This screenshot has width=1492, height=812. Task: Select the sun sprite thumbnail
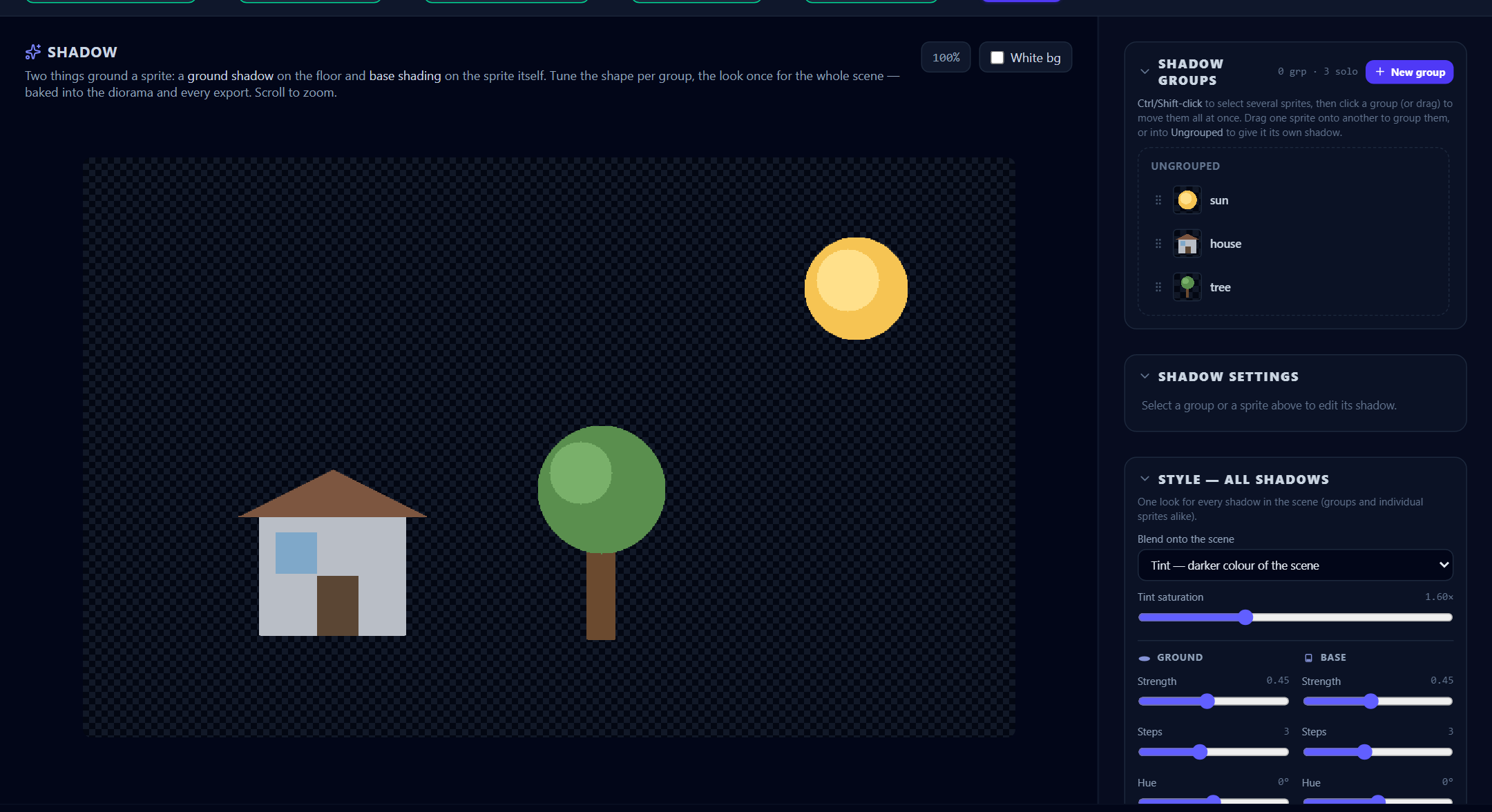(x=1187, y=200)
